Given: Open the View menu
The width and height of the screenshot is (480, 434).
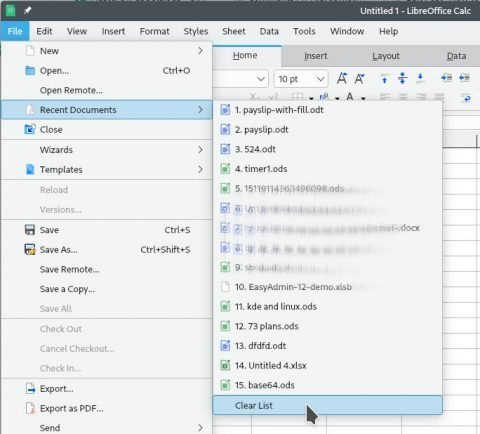Looking at the screenshot, I should coord(77,31).
